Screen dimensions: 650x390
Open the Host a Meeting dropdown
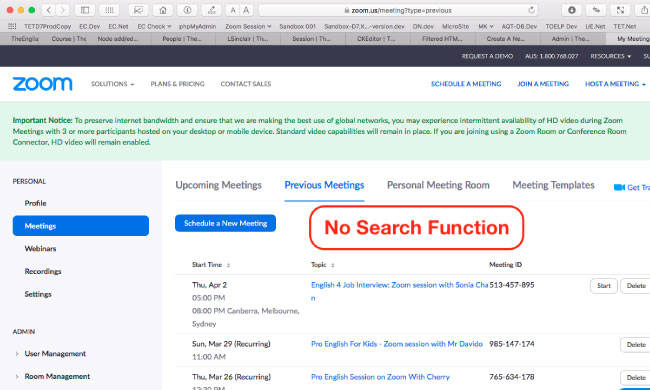tap(615, 84)
